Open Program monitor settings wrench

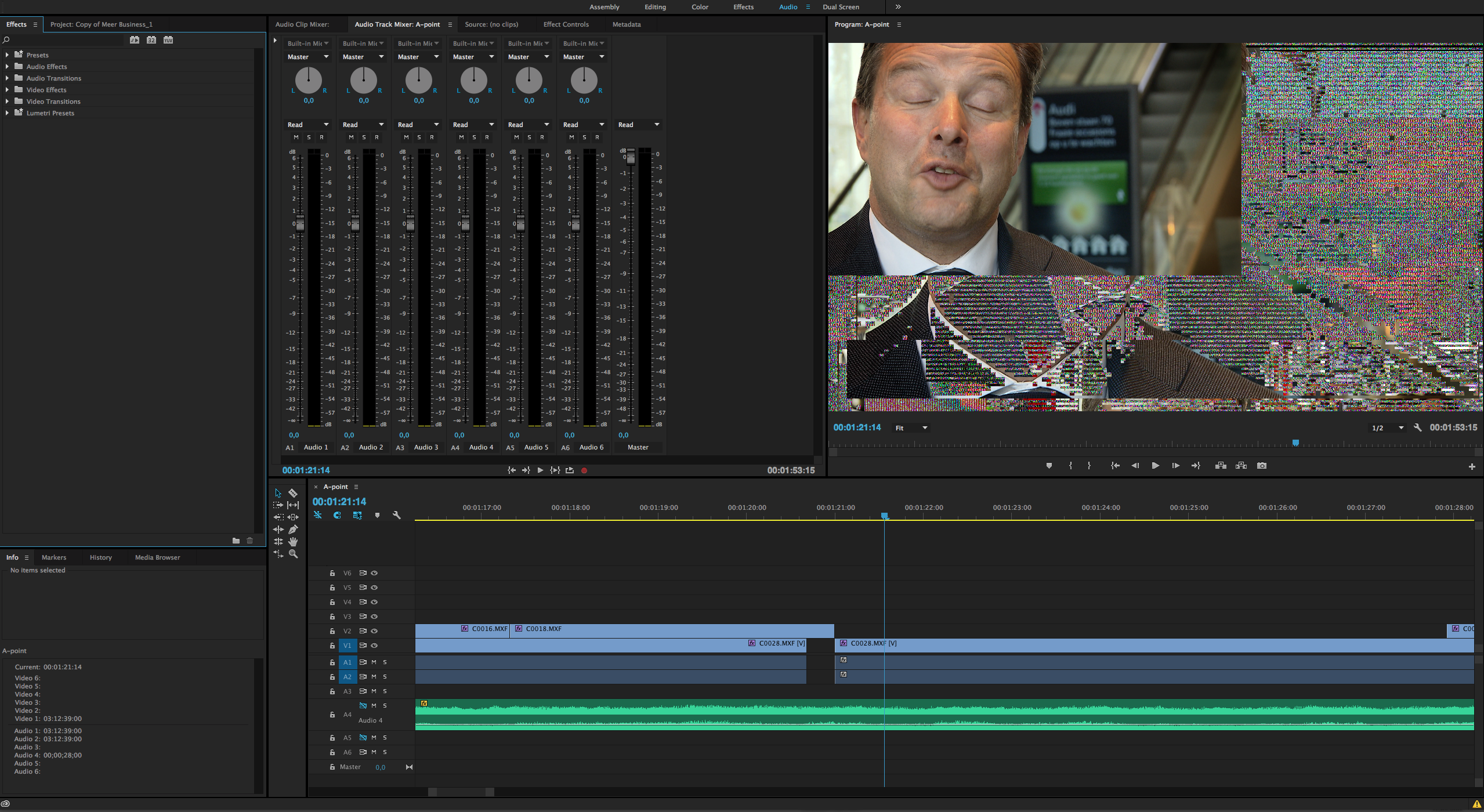point(1417,427)
